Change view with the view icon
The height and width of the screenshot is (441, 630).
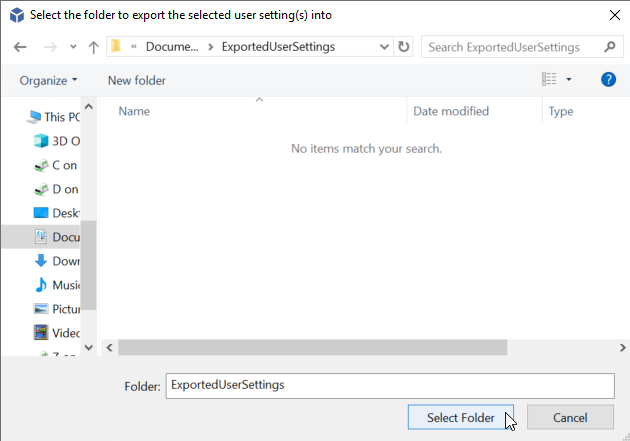pos(549,79)
